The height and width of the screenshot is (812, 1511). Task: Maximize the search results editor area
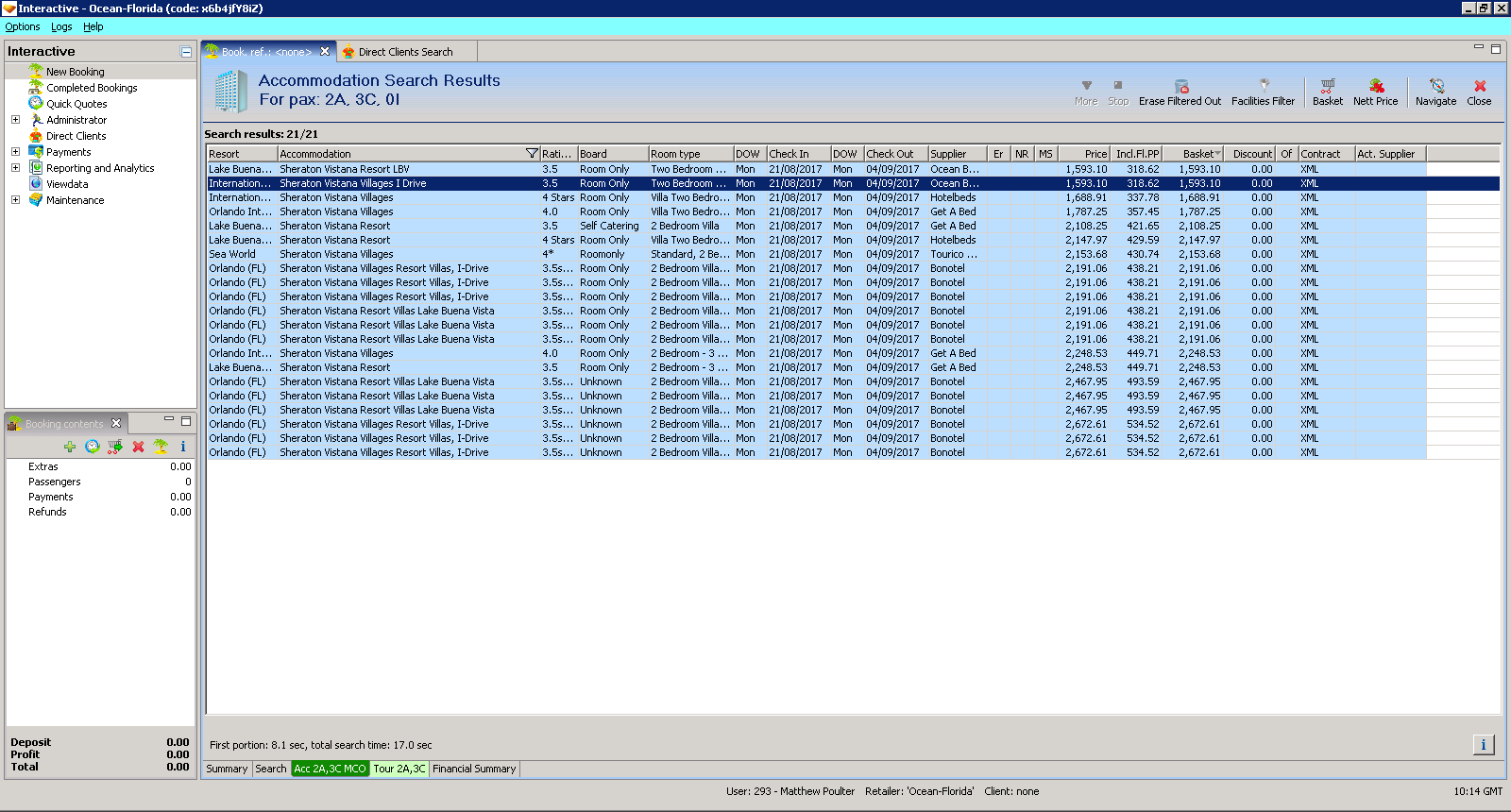1496,47
